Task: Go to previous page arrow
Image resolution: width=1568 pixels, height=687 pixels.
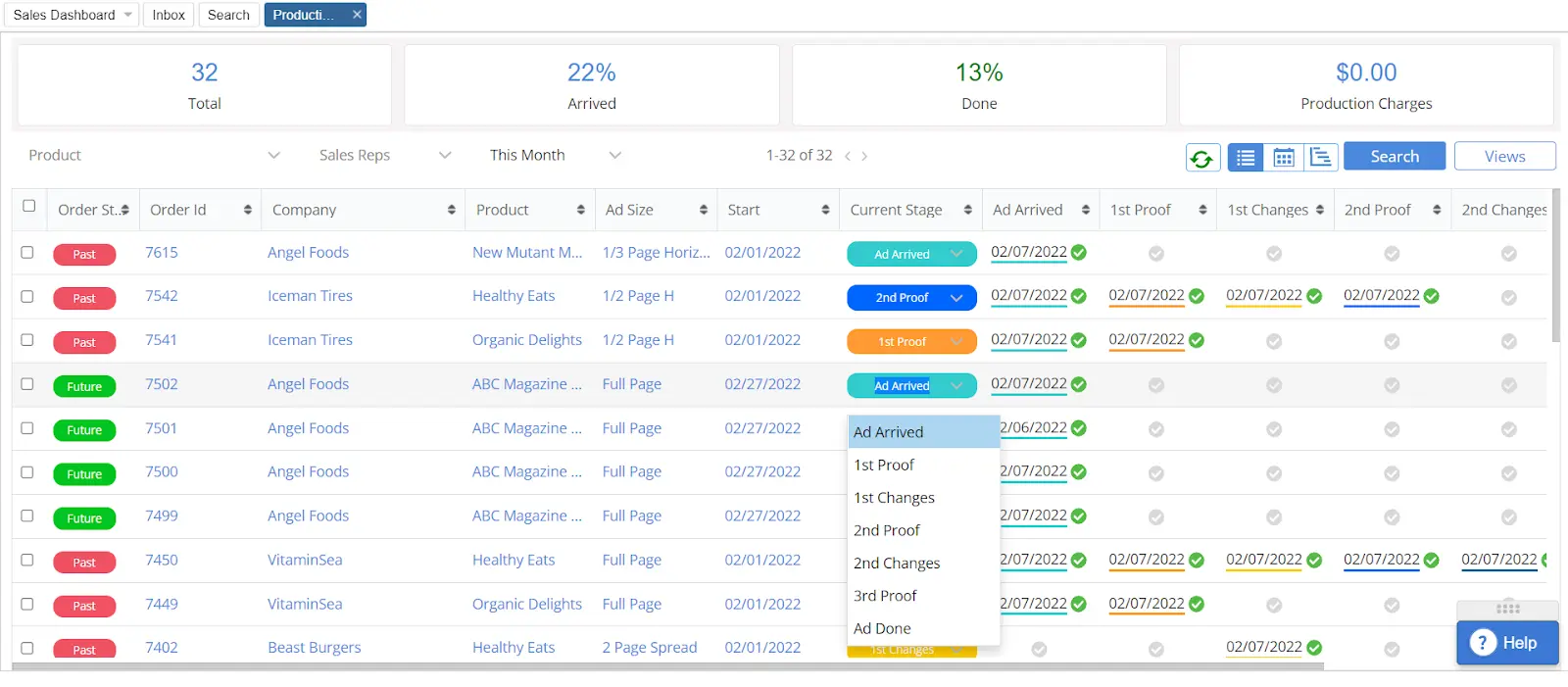Action: pos(848,156)
